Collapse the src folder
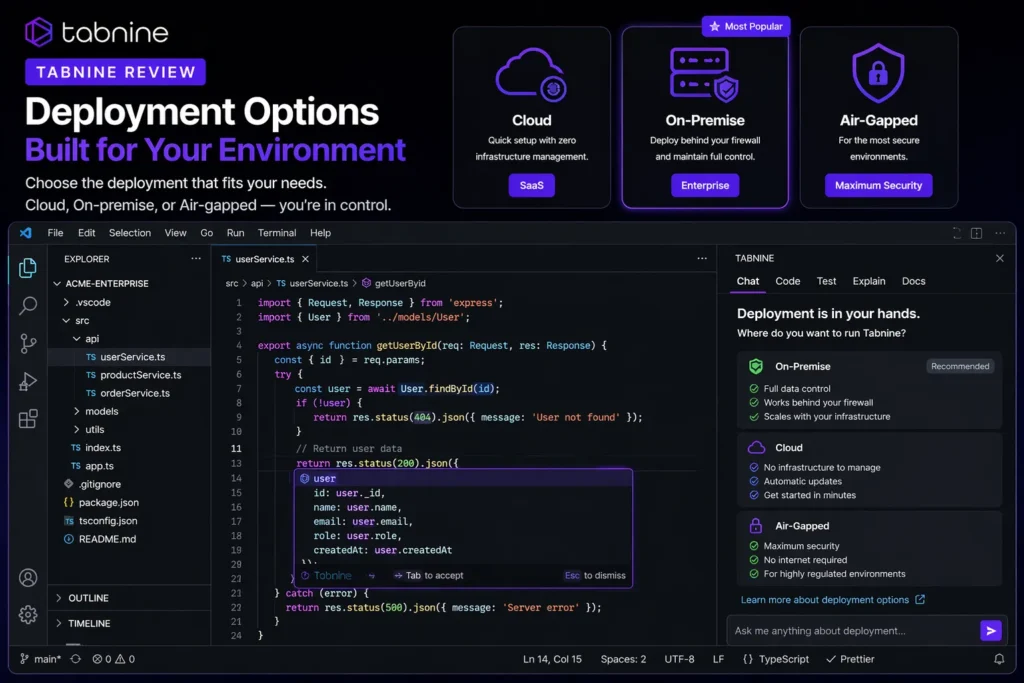Image resolution: width=1024 pixels, height=683 pixels. tap(66, 321)
